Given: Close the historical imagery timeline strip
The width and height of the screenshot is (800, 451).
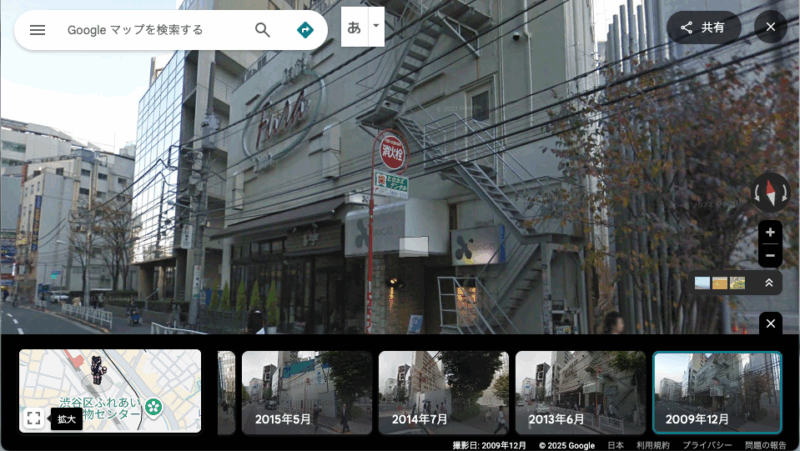Looking at the screenshot, I should [x=770, y=323].
